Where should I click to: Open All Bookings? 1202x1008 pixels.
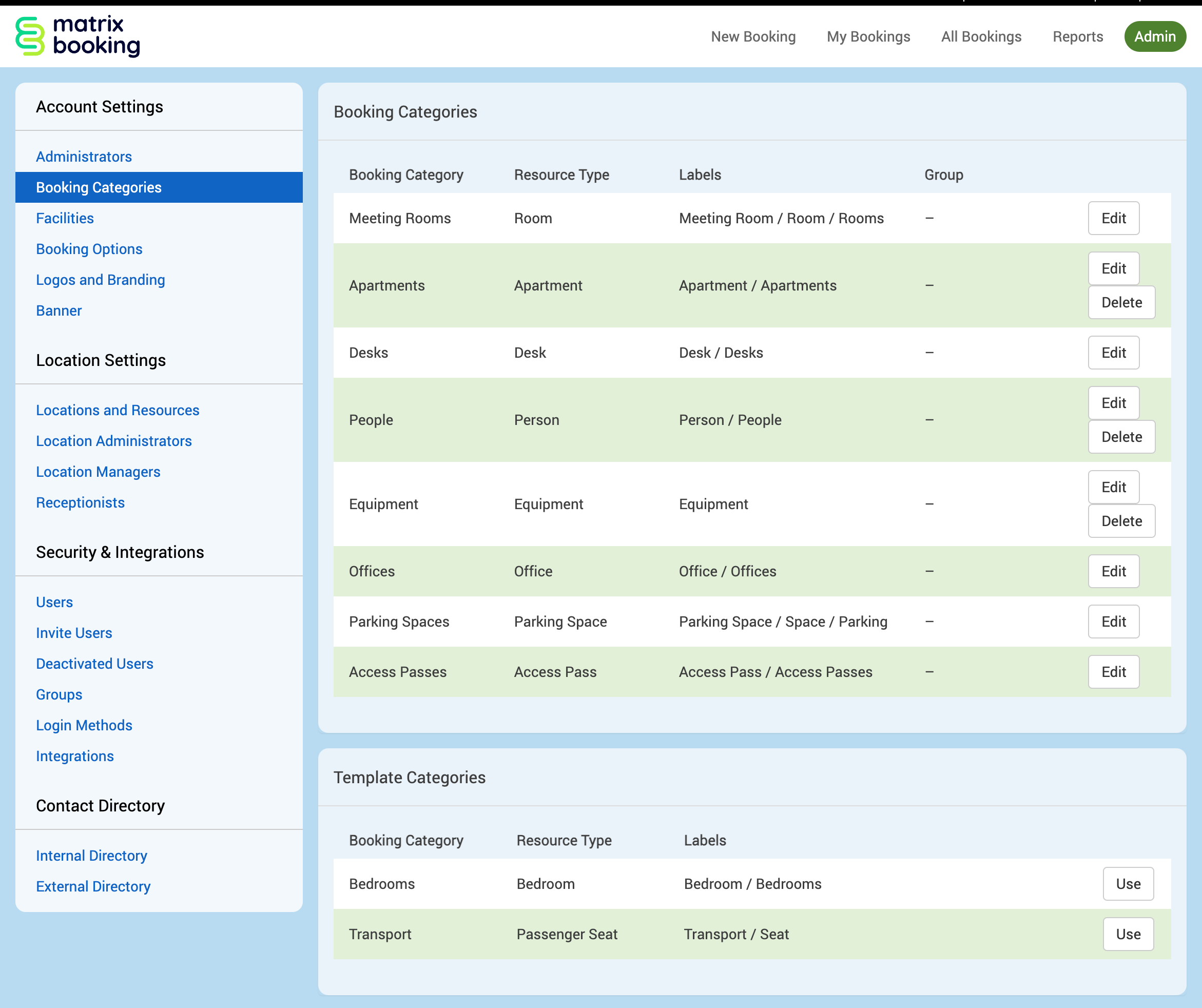[981, 36]
